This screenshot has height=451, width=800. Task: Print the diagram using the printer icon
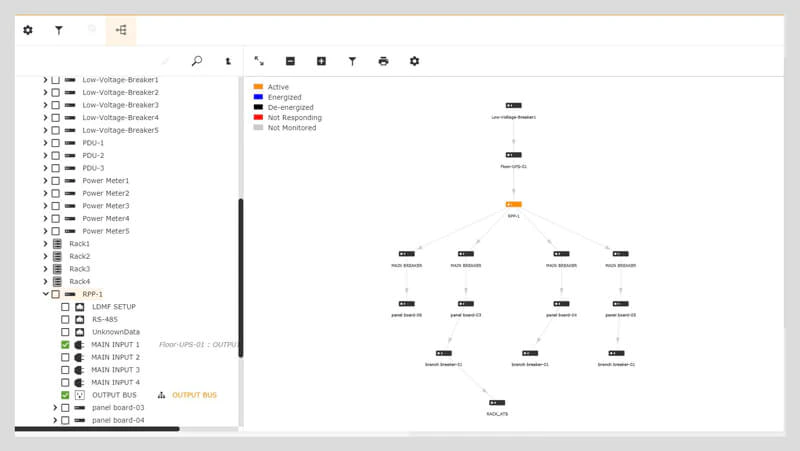[384, 61]
